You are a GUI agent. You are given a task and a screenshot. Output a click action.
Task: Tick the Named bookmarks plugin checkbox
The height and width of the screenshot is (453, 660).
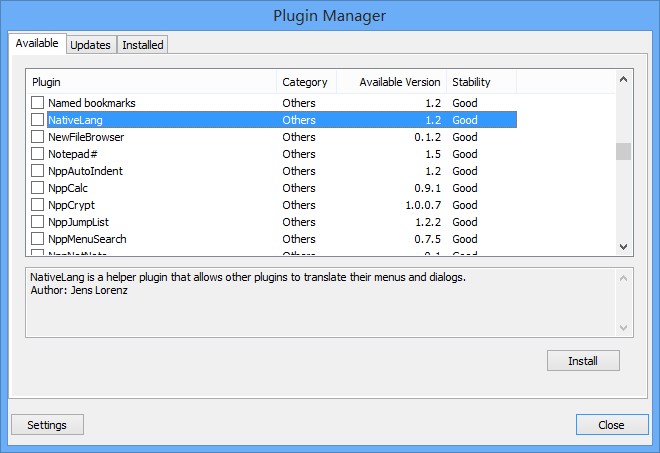37,103
